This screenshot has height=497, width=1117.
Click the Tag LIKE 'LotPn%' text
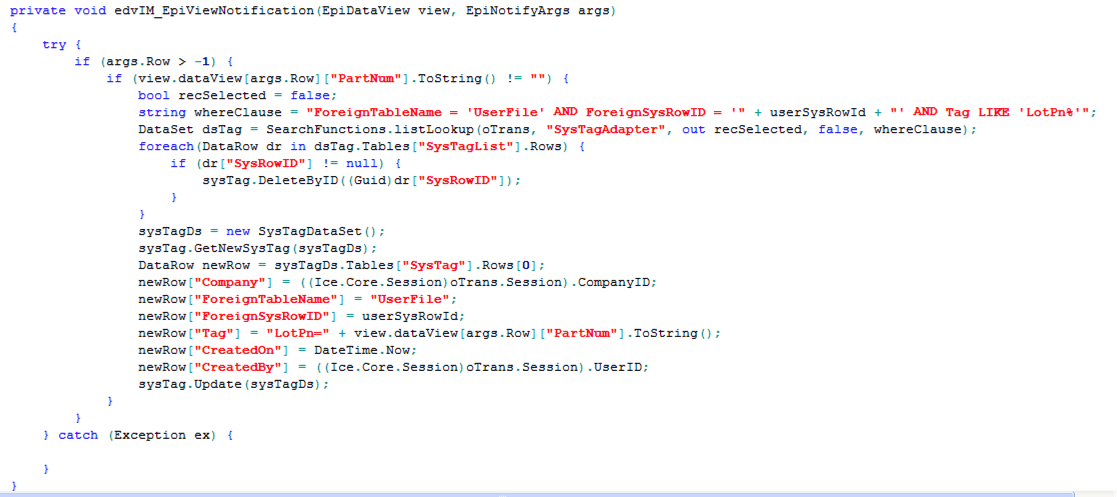[x=1019, y=112]
